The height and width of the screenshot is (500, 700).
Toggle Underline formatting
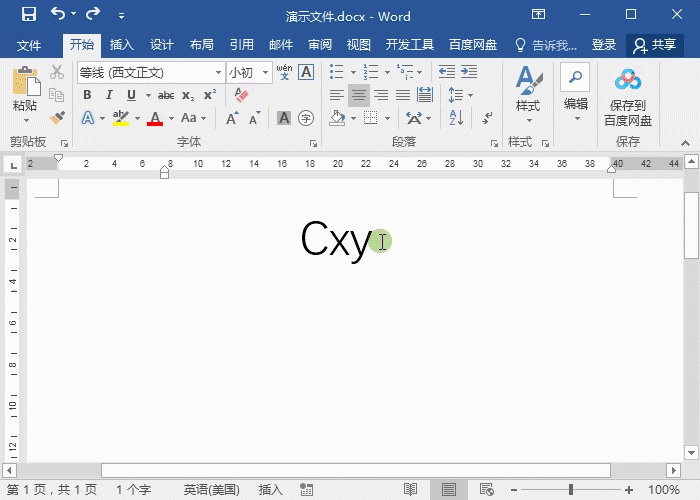coord(131,95)
